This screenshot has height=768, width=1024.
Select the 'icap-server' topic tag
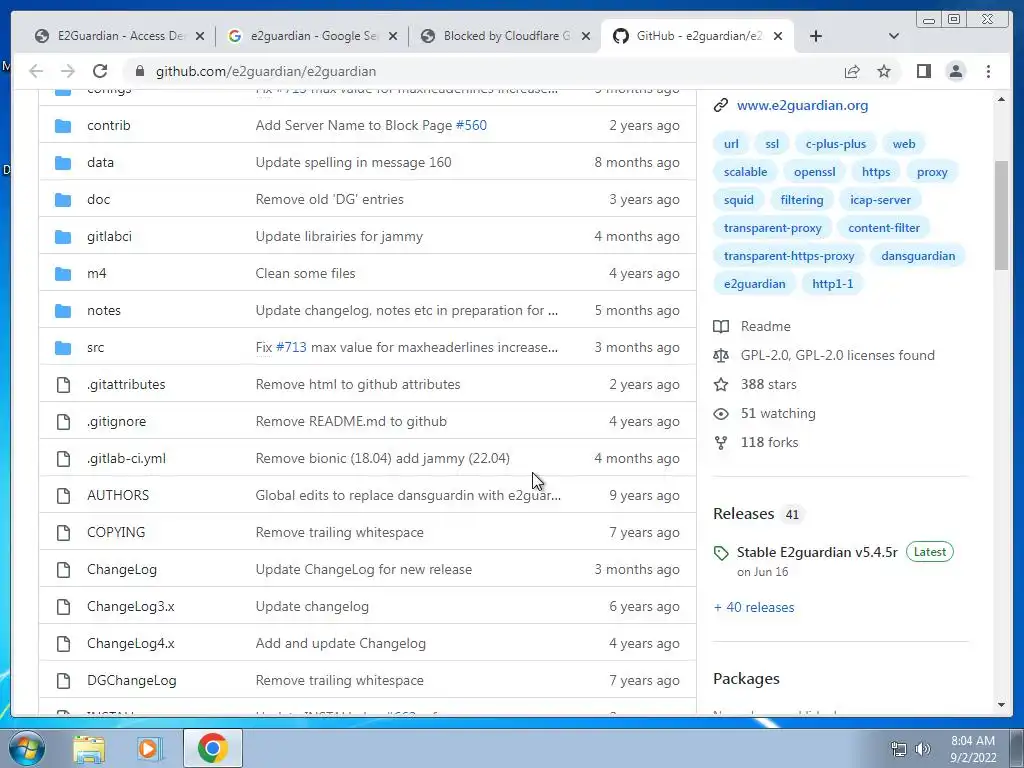tap(880, 200)
